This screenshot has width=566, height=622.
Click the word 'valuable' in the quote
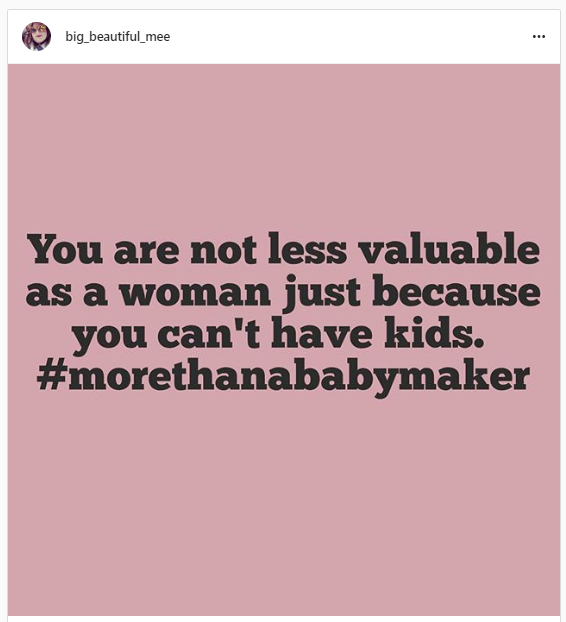pos(449,249)
